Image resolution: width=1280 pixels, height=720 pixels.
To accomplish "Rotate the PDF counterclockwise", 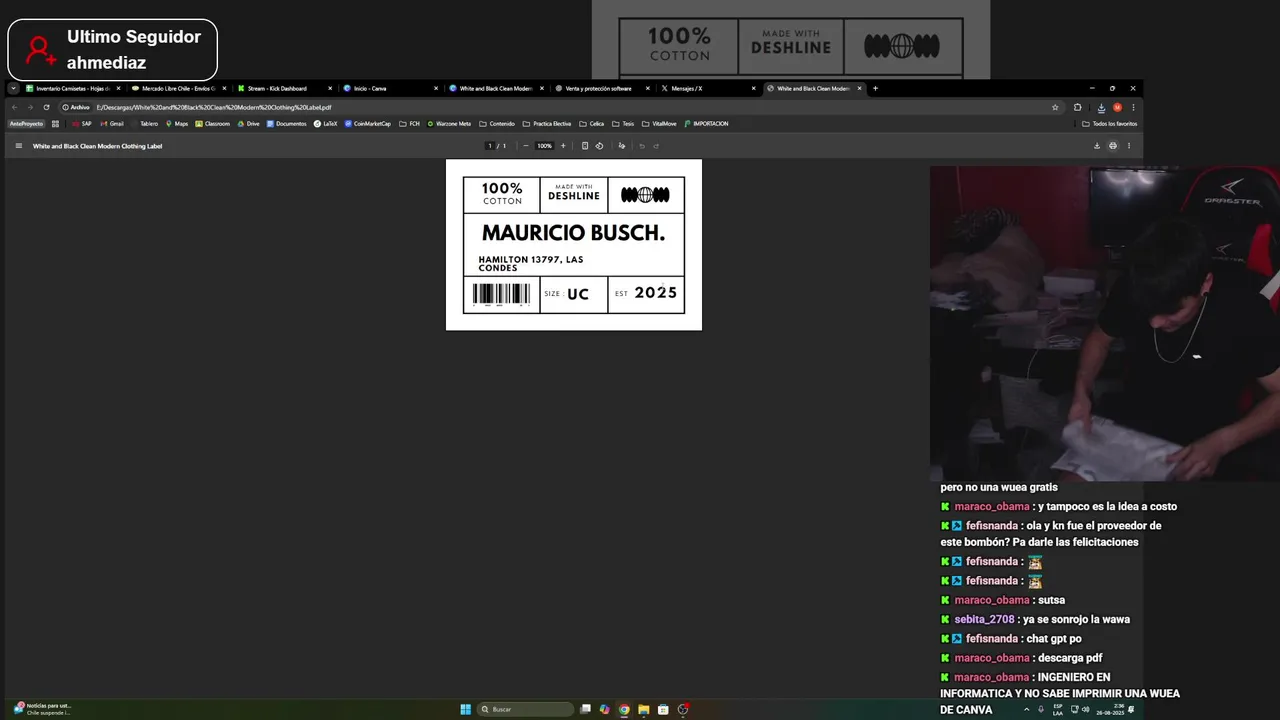I will (599, 146).
